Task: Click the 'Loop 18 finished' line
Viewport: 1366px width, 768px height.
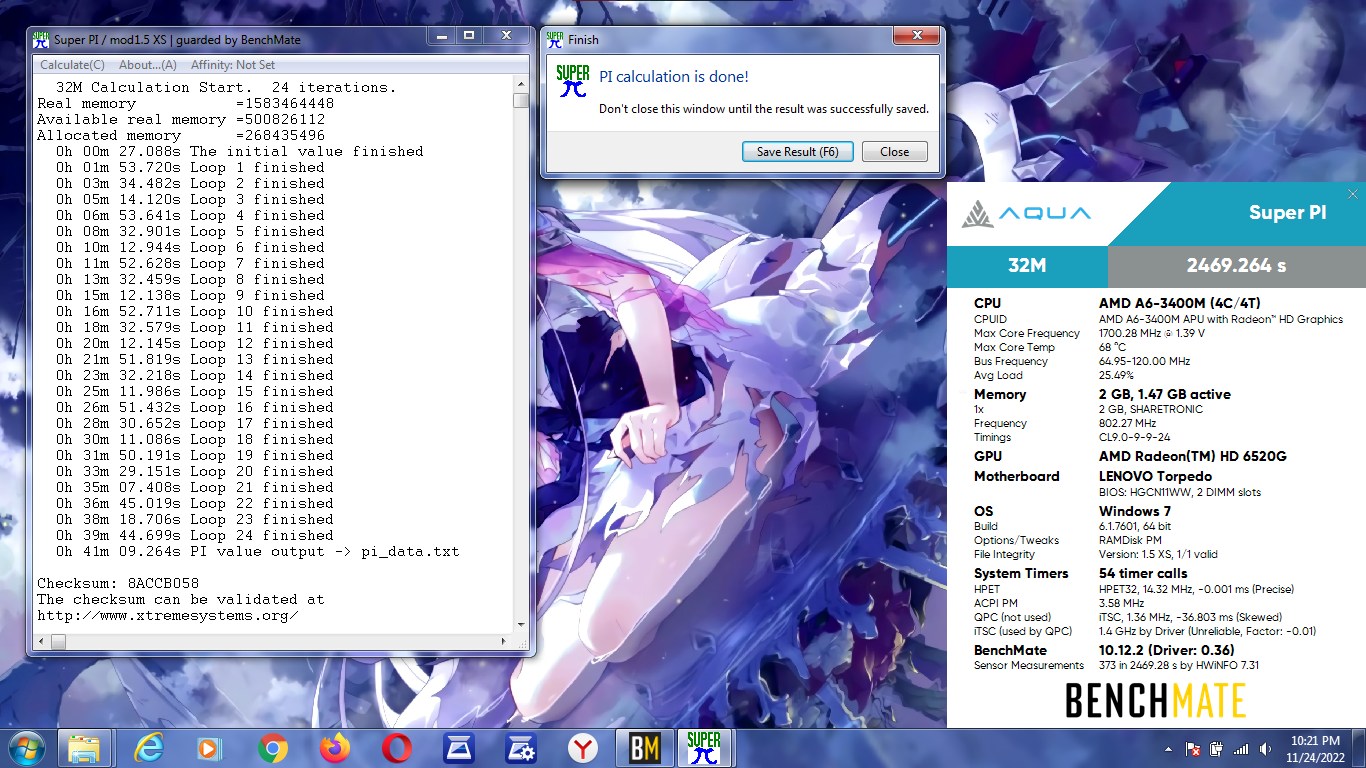Action: click(195, 439)
